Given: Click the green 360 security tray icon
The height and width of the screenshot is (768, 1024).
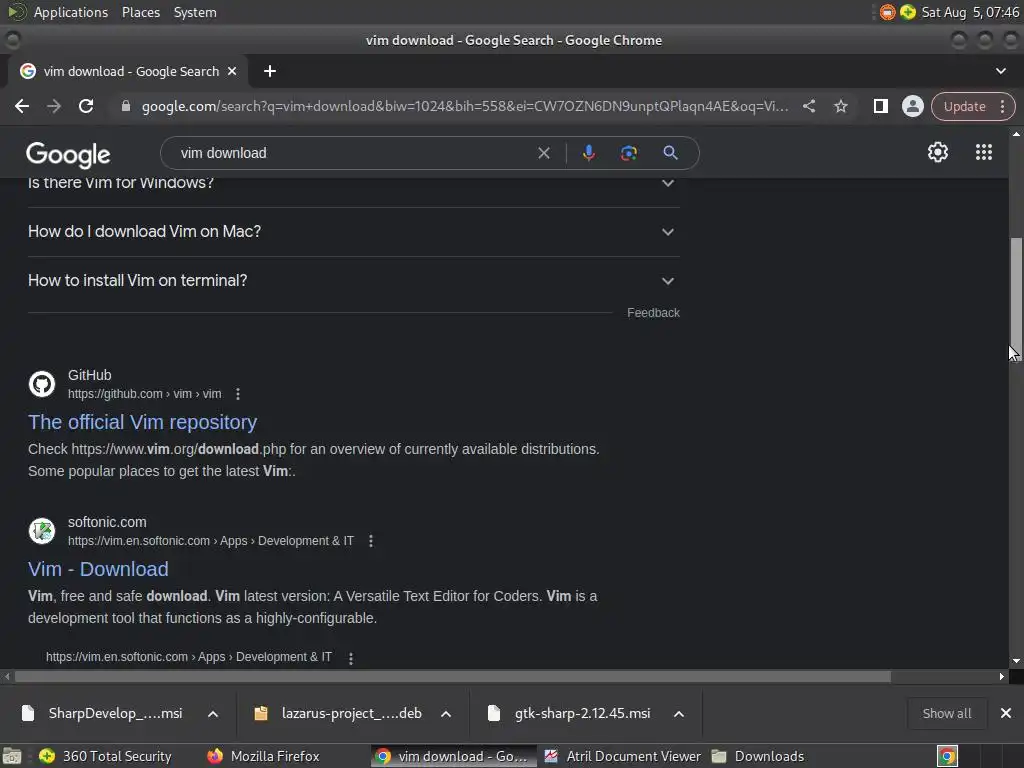Looking at the screenshot, I should (907, 12).
